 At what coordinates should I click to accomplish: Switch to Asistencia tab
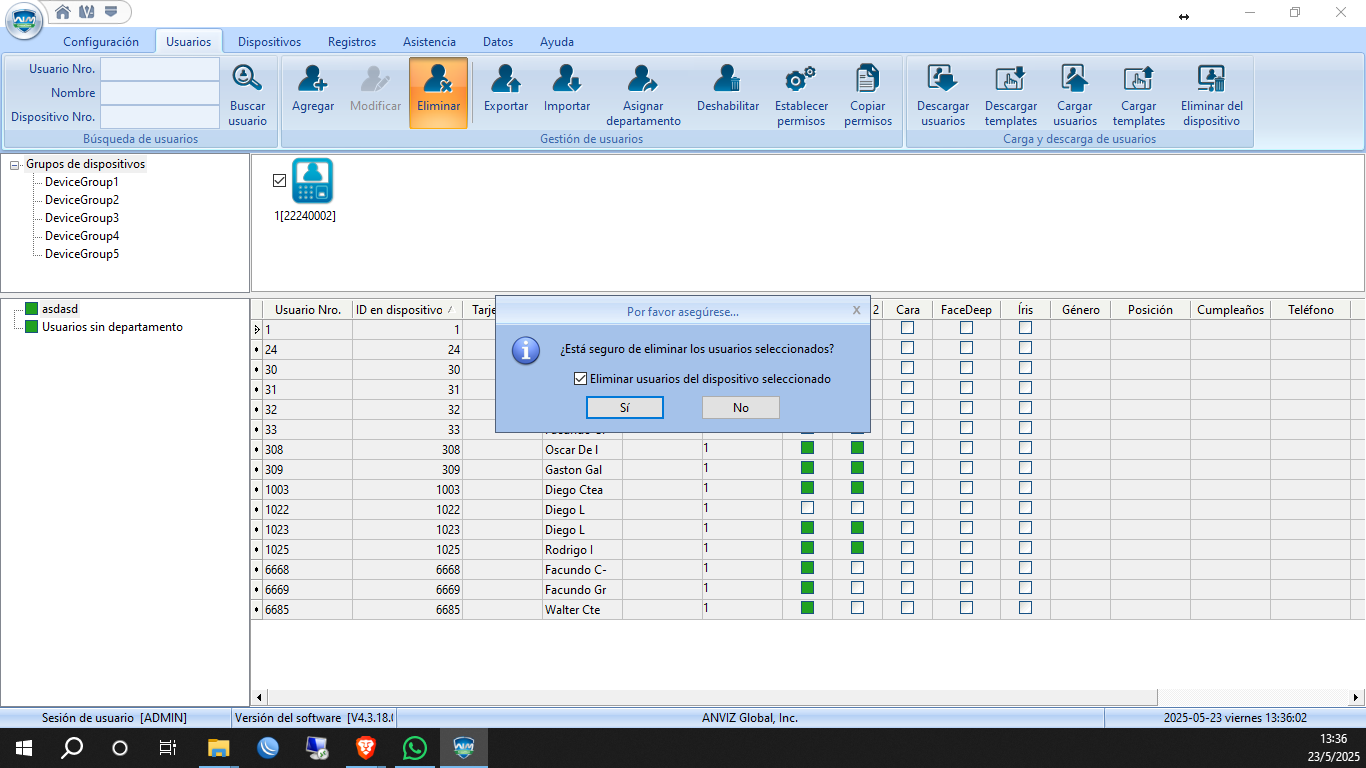[x=429, y=42]
